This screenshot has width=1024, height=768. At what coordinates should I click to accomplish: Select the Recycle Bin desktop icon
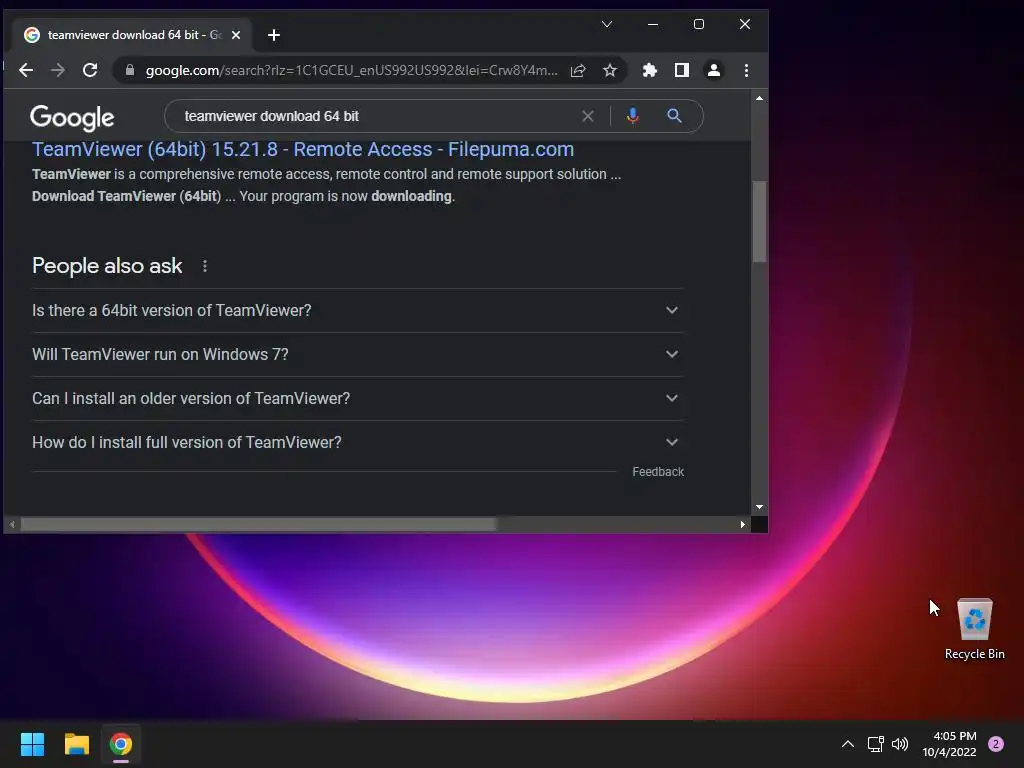click(974, 628)
